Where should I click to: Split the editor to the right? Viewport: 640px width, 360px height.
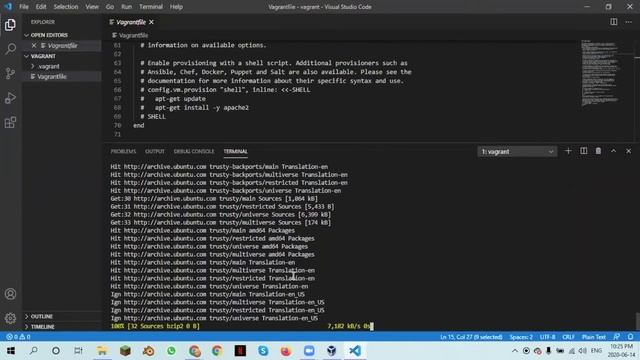click(613, 22)
